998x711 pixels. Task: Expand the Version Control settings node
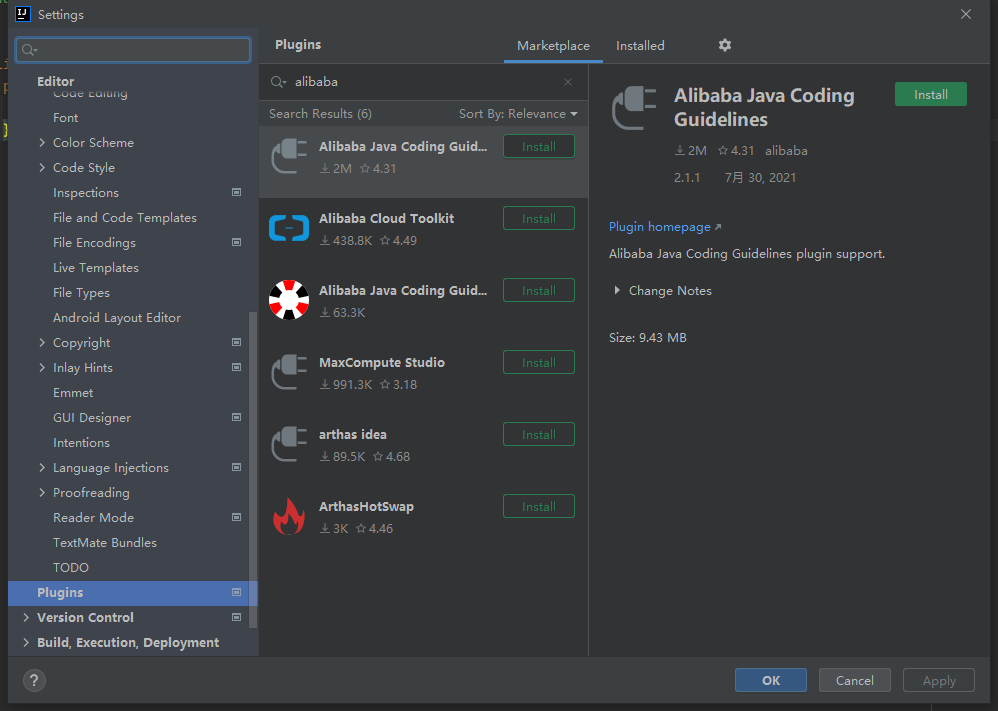point(26,618)
